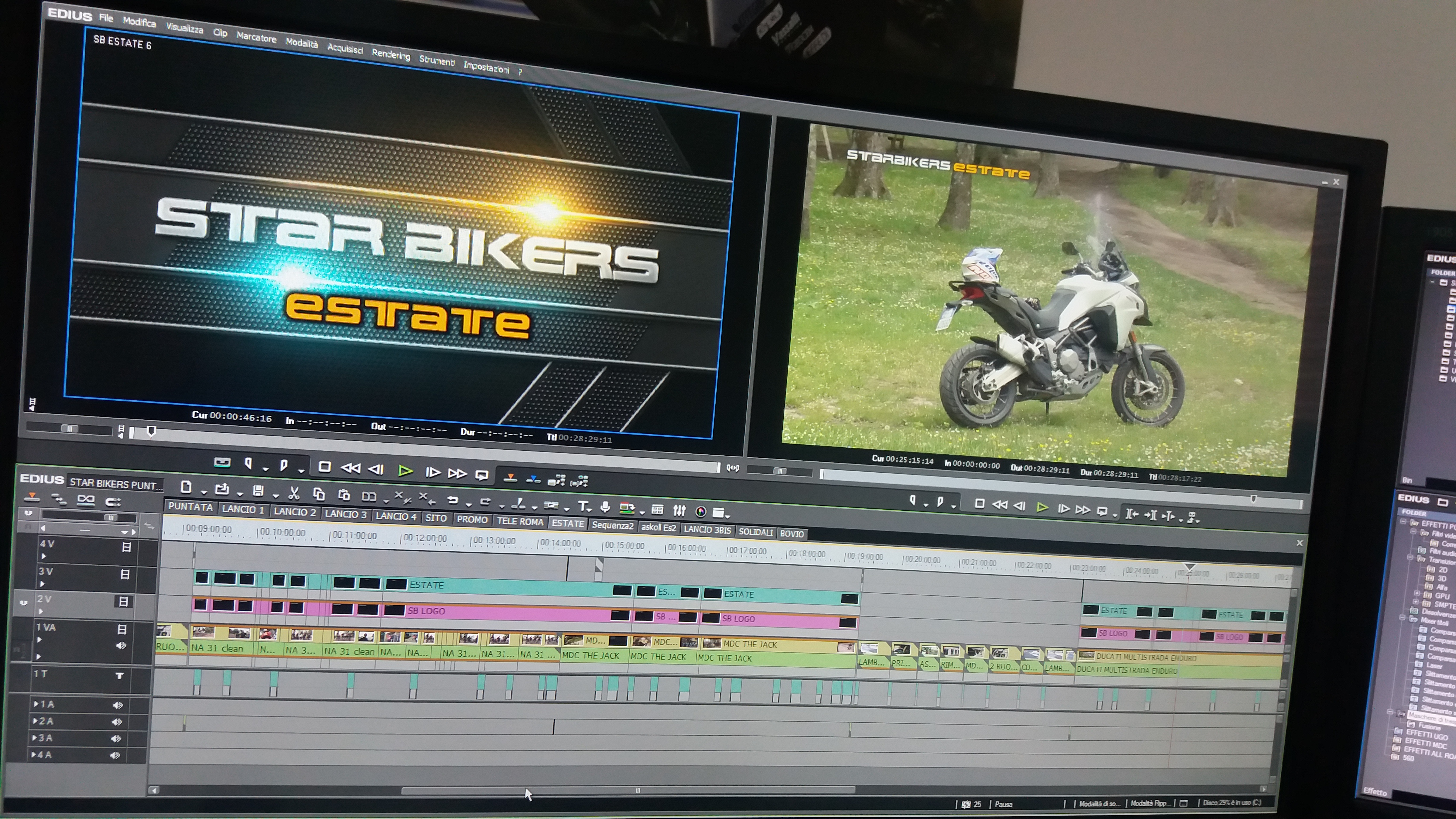Open dropdown arrow beside save icon
1456x819 pixels.
point(275,496)
